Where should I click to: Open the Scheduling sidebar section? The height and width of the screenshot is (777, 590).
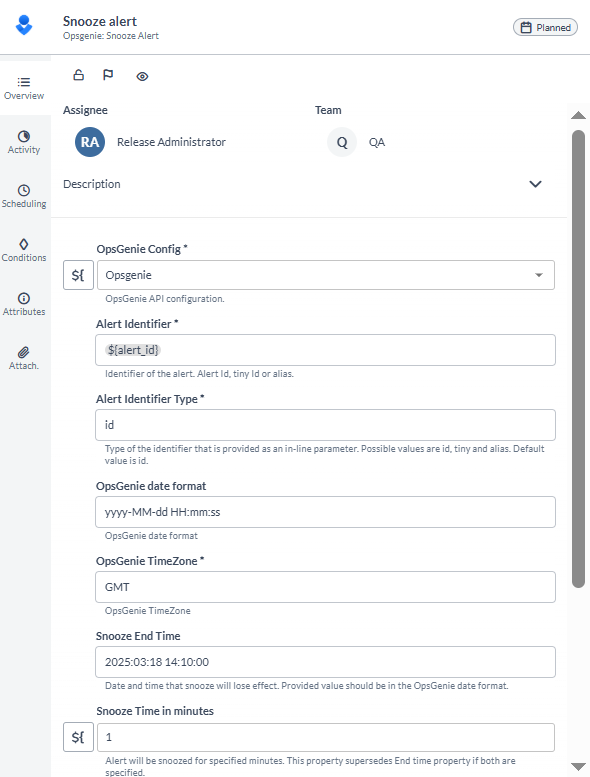point(24,196)
